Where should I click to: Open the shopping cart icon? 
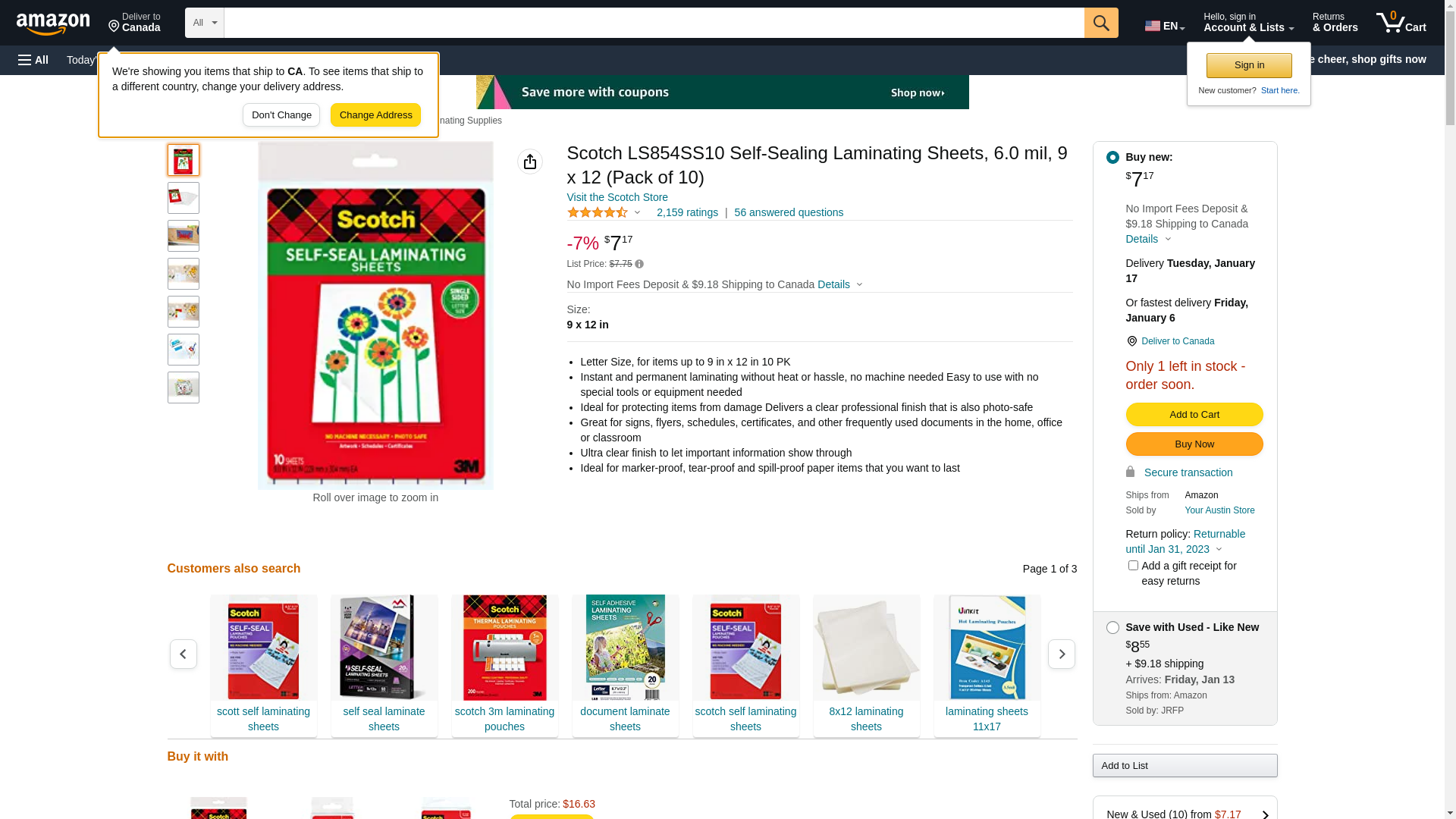click(x=1401, y=23)
